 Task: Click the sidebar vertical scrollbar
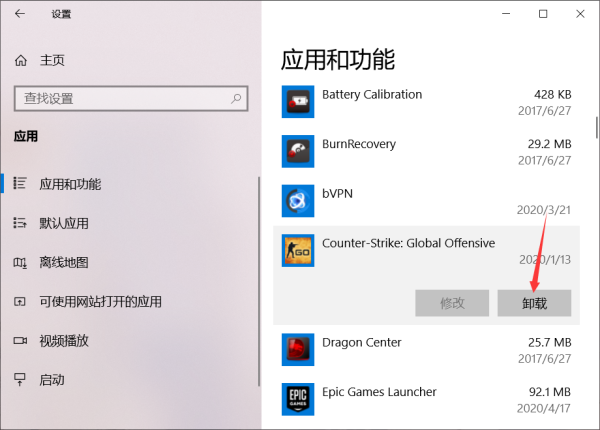click(x=259, y=281)
